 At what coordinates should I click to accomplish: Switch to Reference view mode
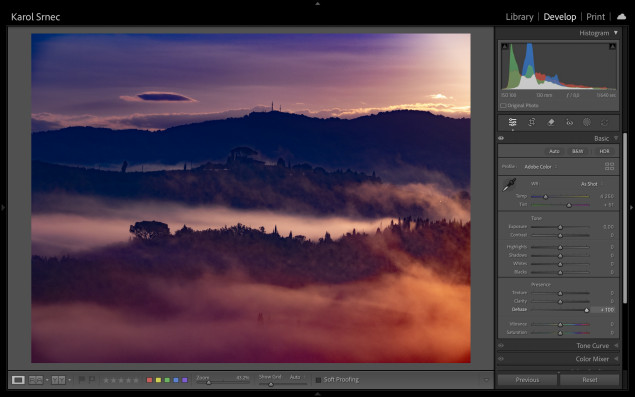click(x=36, y=380)
